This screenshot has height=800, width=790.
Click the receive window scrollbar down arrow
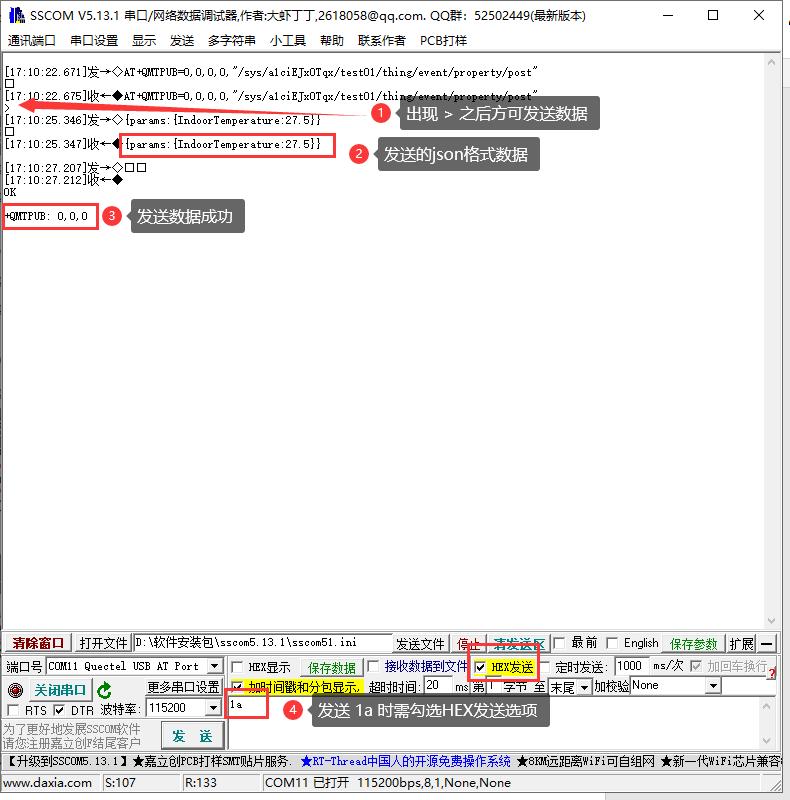click(771, 620)
